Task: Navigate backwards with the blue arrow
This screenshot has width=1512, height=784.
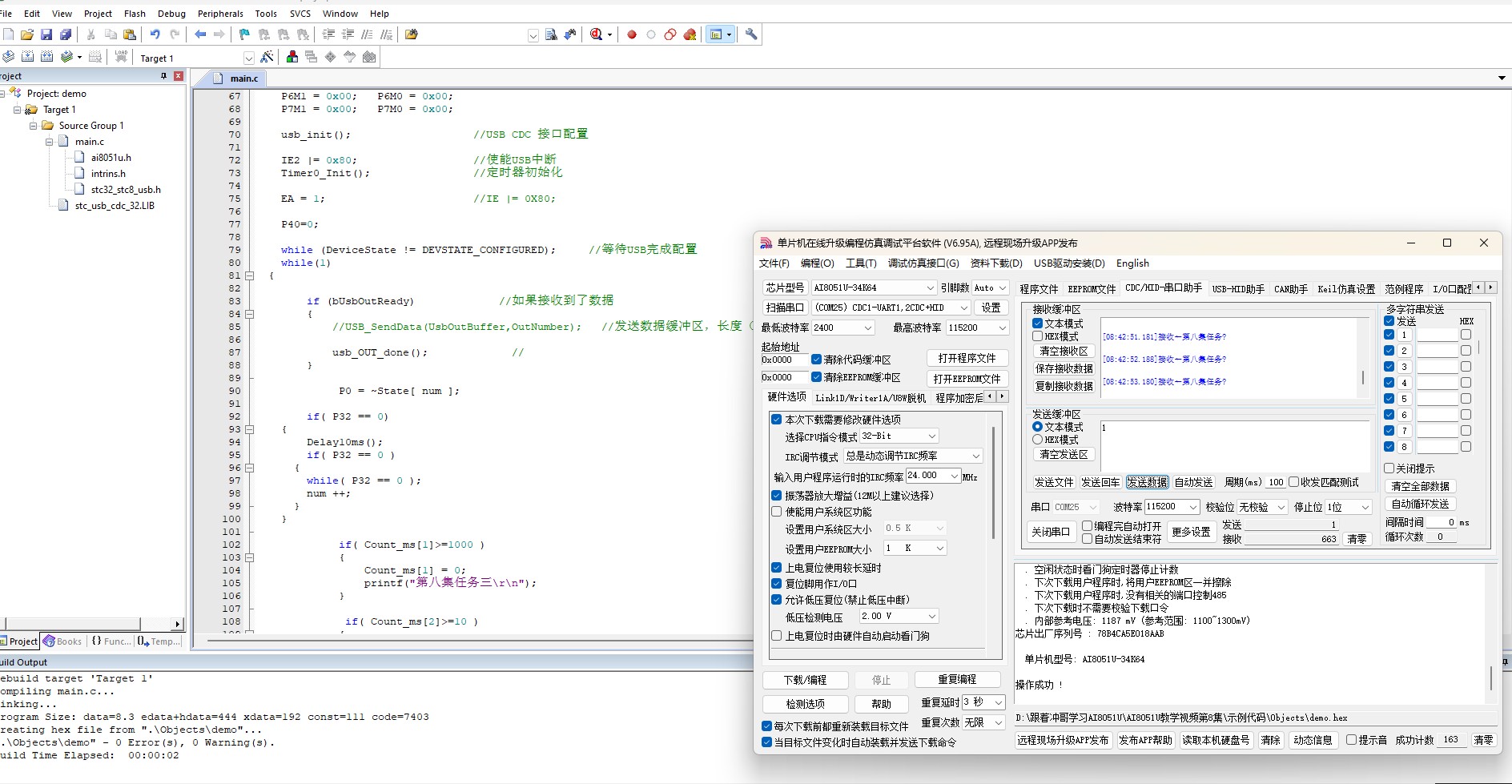Action: coord(200,34)
